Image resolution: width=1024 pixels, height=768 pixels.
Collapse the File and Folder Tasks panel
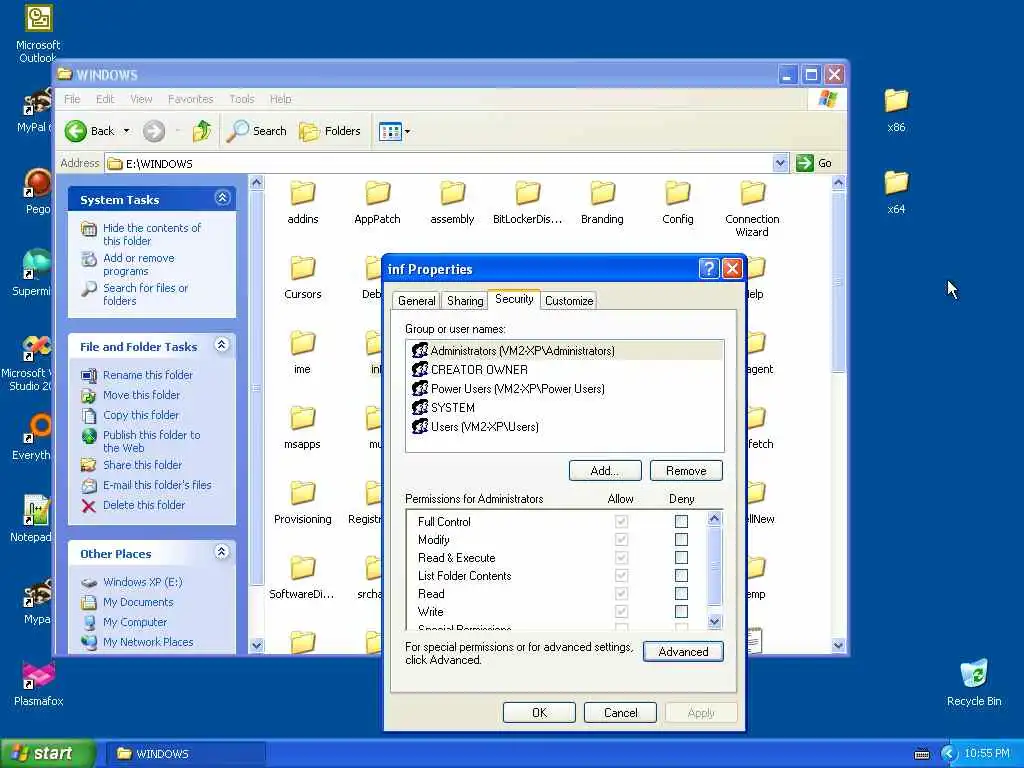(222, 345)
